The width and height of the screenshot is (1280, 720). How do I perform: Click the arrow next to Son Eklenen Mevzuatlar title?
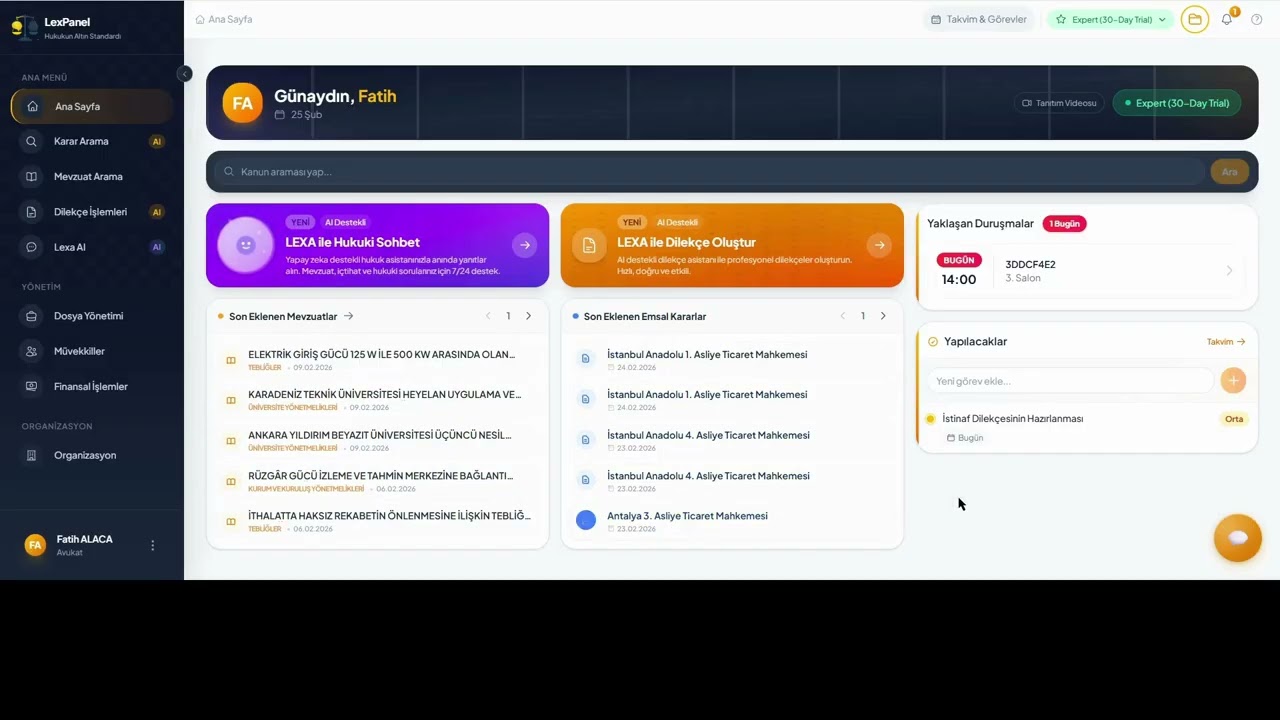[x=348, y=316]
